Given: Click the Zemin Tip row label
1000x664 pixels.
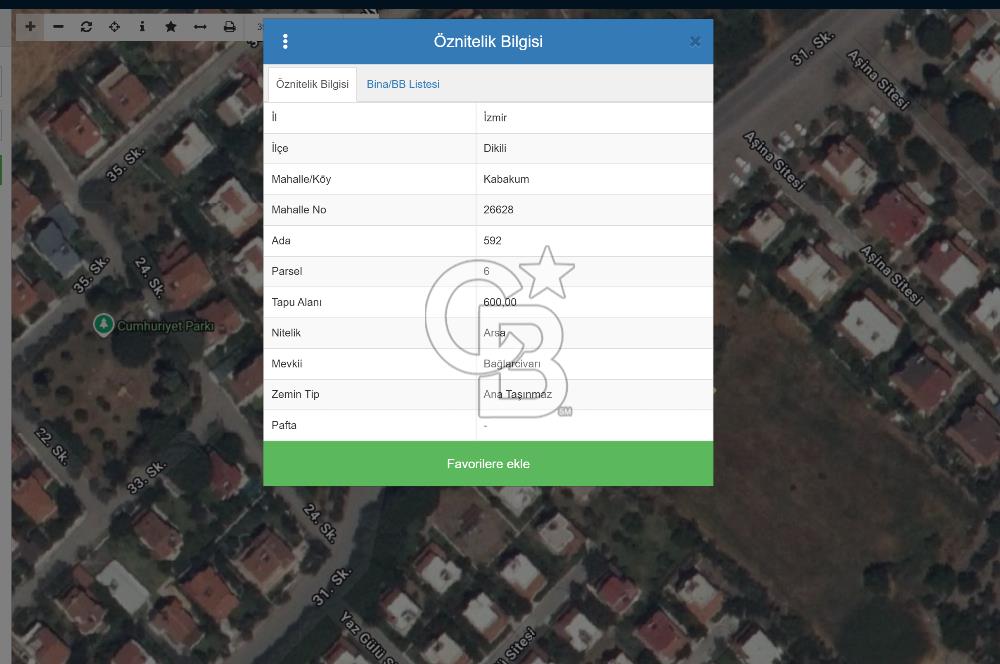Looking at the screenshot, I should [295, 394].
